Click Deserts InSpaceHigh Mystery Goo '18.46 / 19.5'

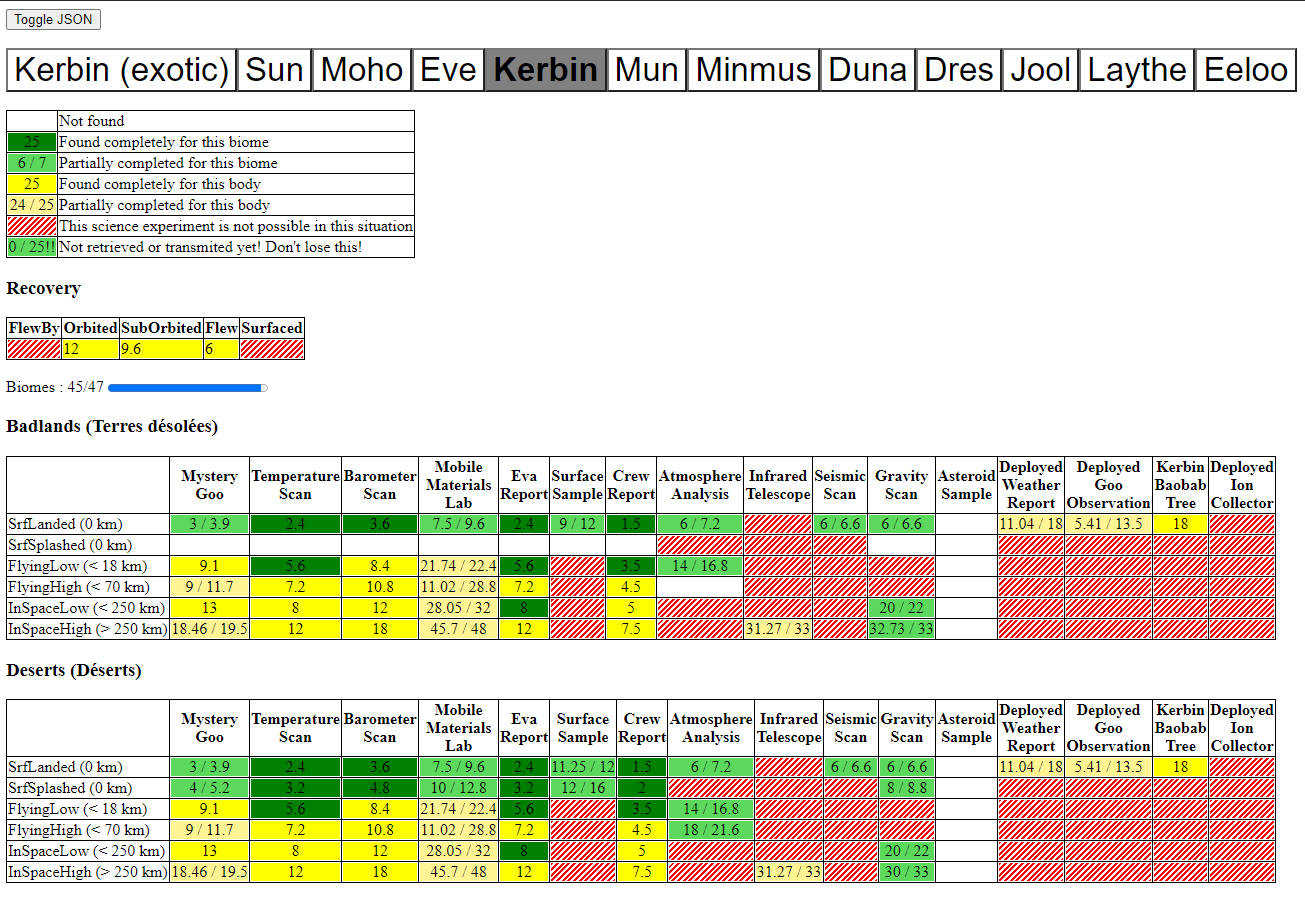209,872
